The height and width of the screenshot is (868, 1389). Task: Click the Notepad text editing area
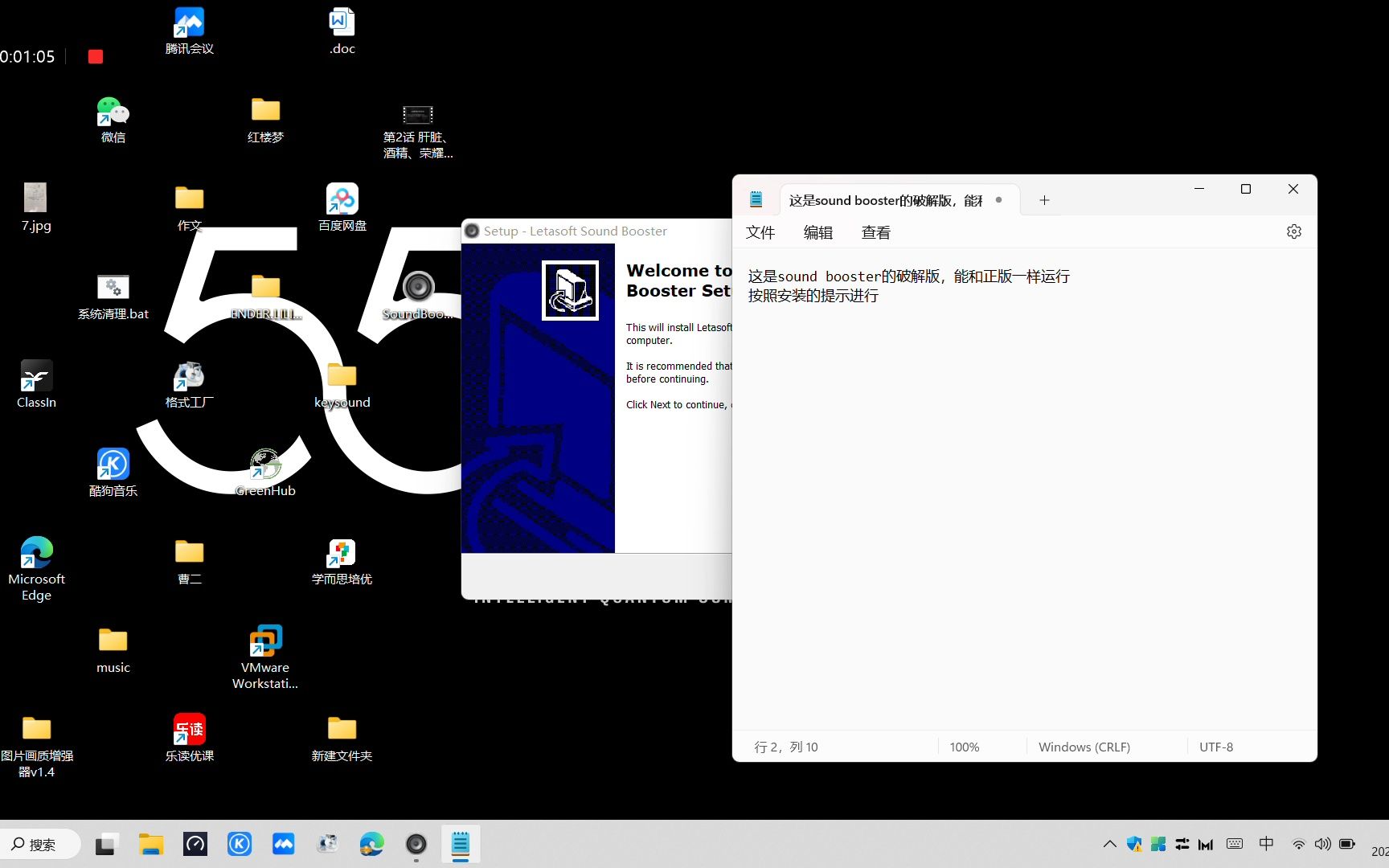coord(1024,489)
